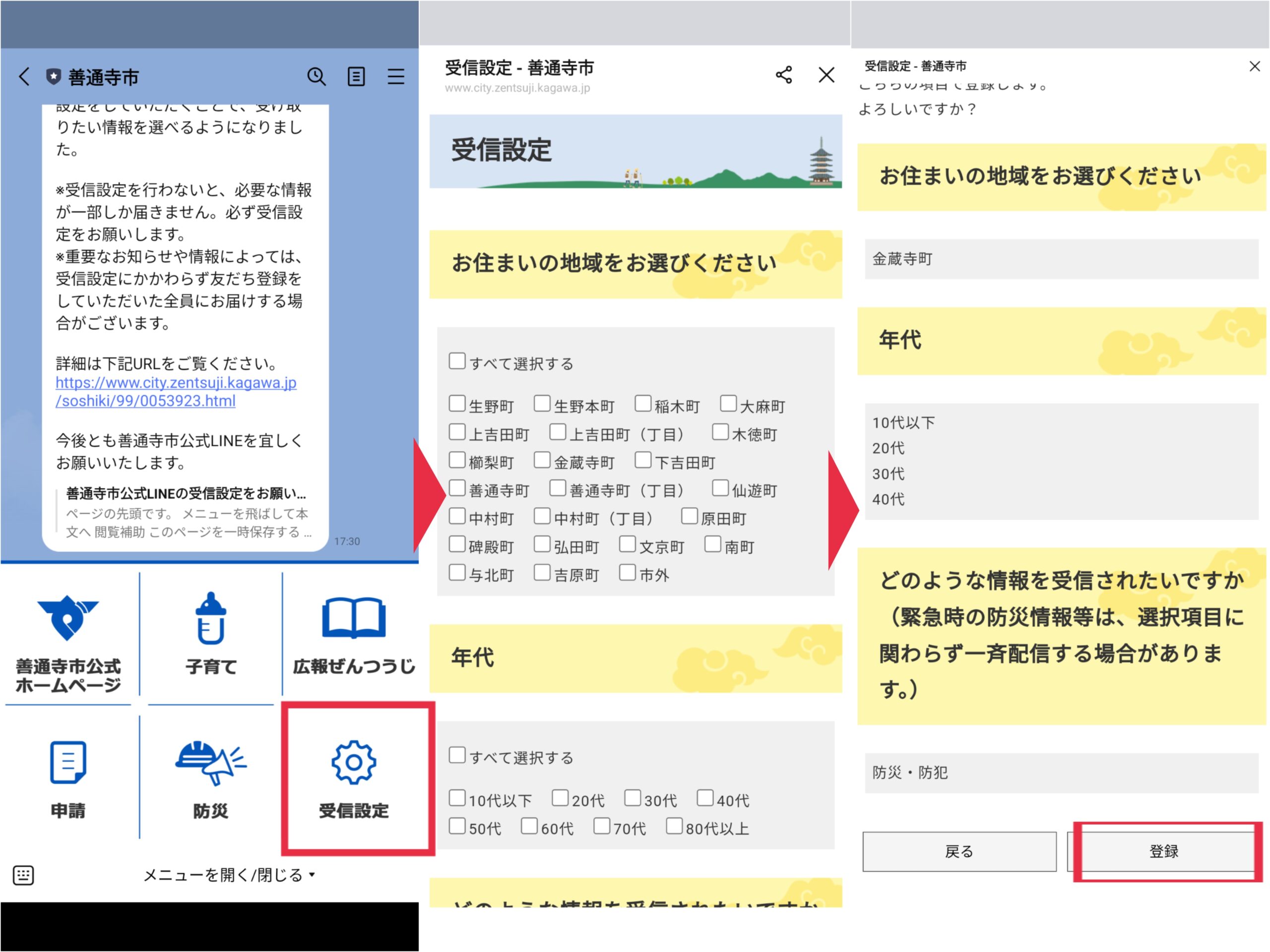Check the 櫛梨町 checkbox
Screen dimensions: 1270x952
[x=457, y=460]
